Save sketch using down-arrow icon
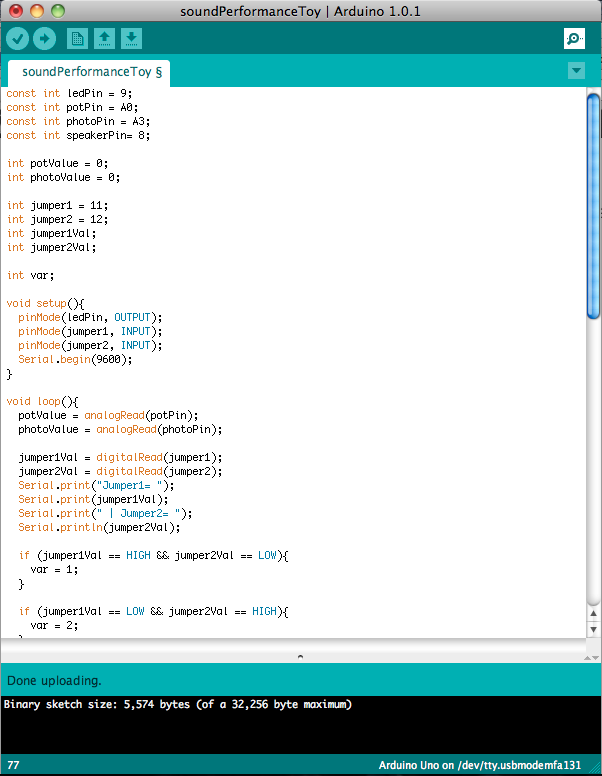 (131, 39)
